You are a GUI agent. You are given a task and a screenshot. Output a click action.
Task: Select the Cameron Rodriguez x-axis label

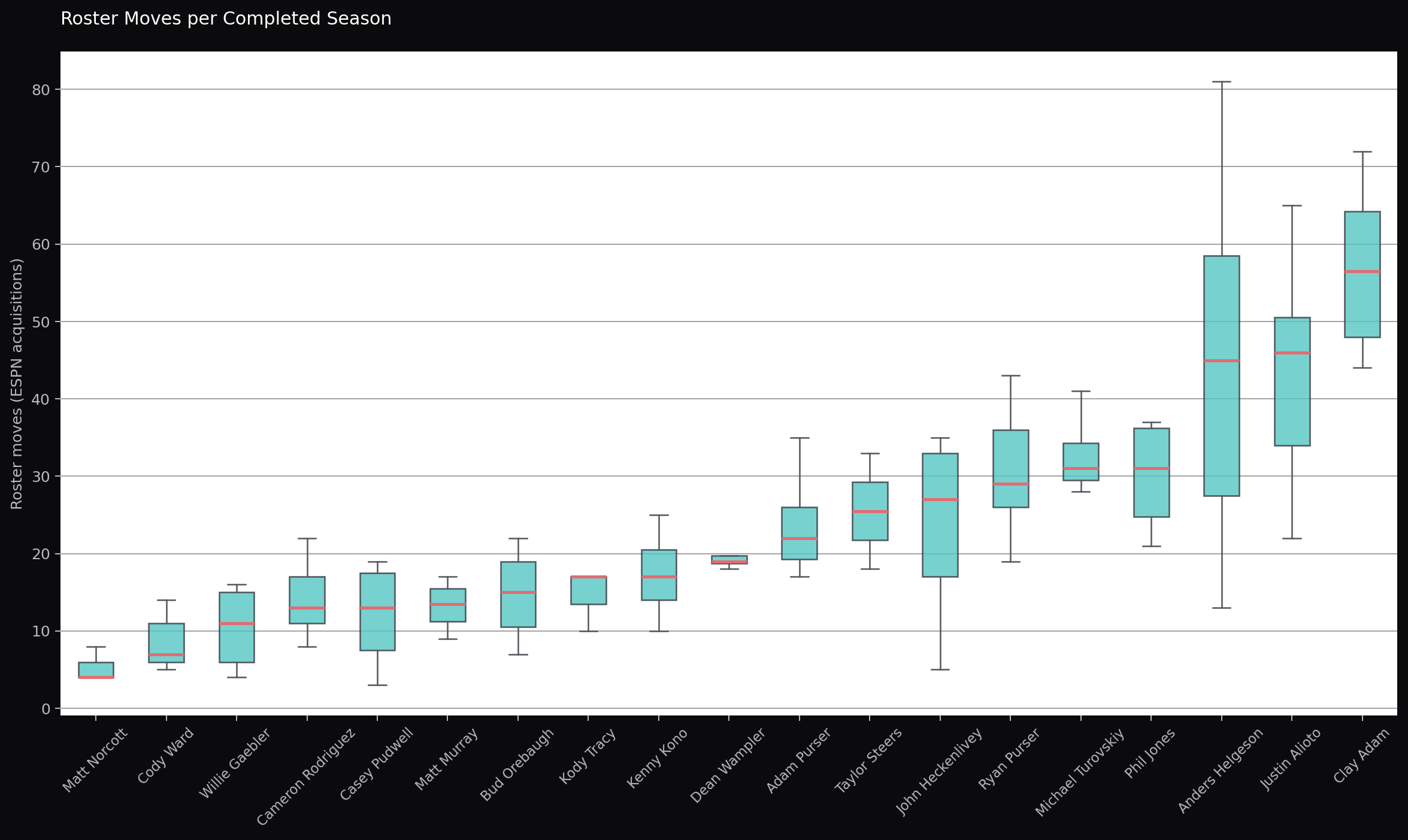306,777
